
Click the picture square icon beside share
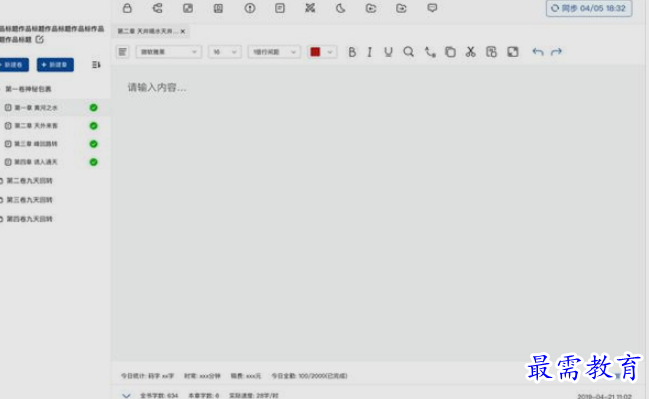tap(188, 8)
